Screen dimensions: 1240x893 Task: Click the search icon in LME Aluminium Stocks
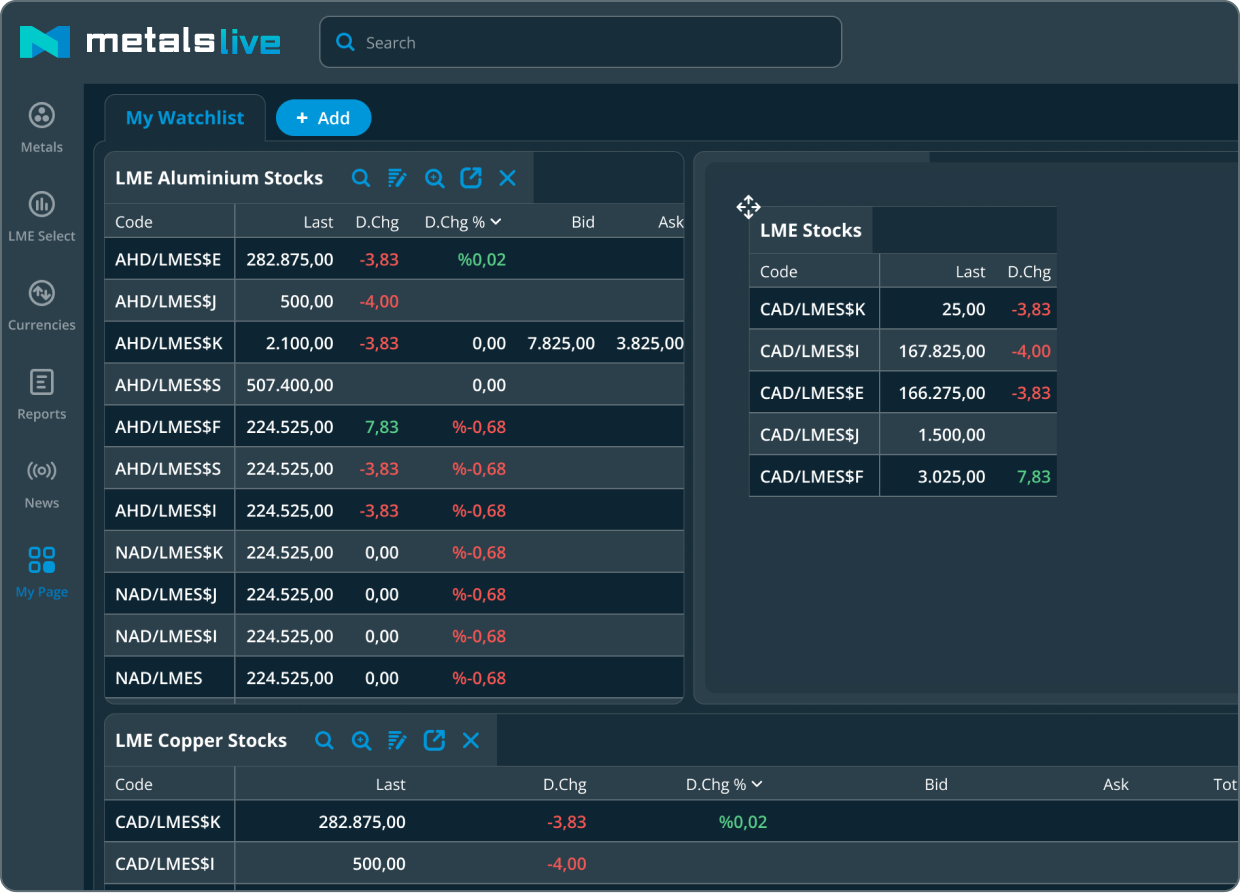pos(361,178)
